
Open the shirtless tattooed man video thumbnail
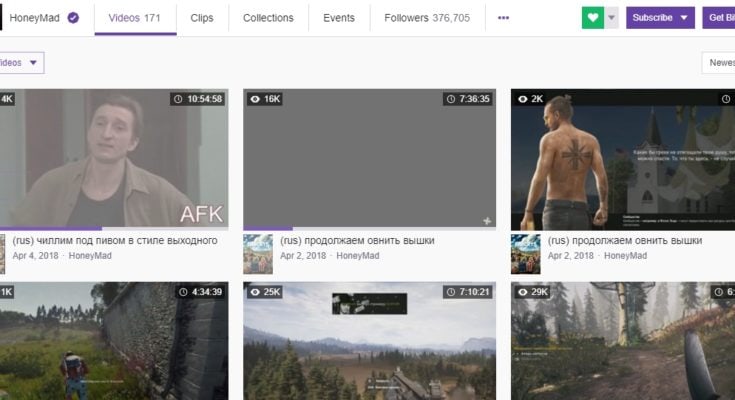pos(623,159)
